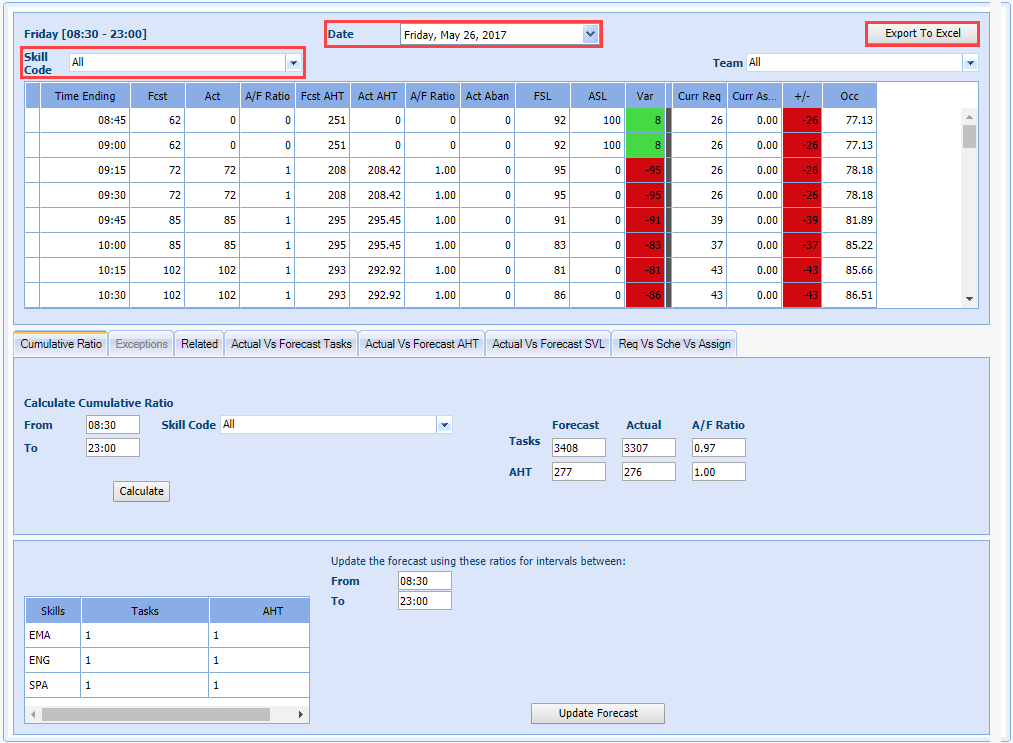Screen dimensions: 1013x743
Task: Click the Cumulative Ratio From time field
Action: [x=112, y=425]
